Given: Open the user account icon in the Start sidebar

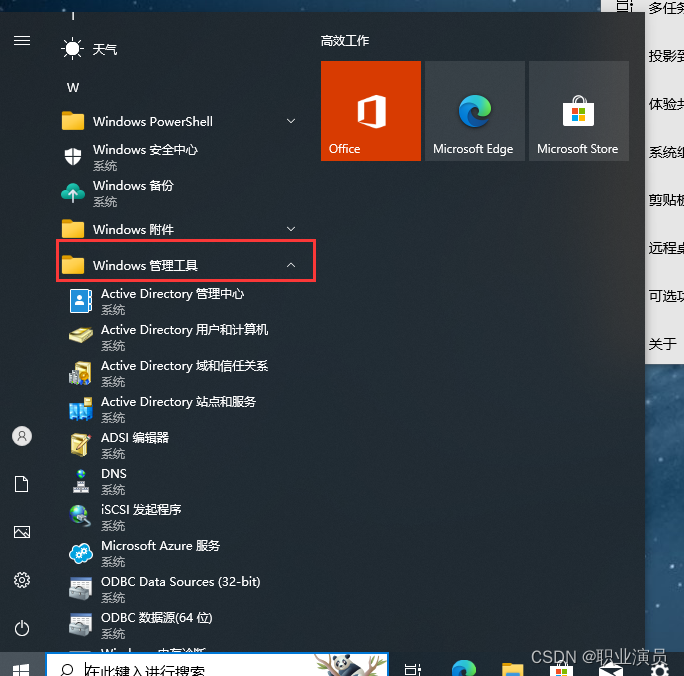Looking at the screenshot, I should coord(22,436).
